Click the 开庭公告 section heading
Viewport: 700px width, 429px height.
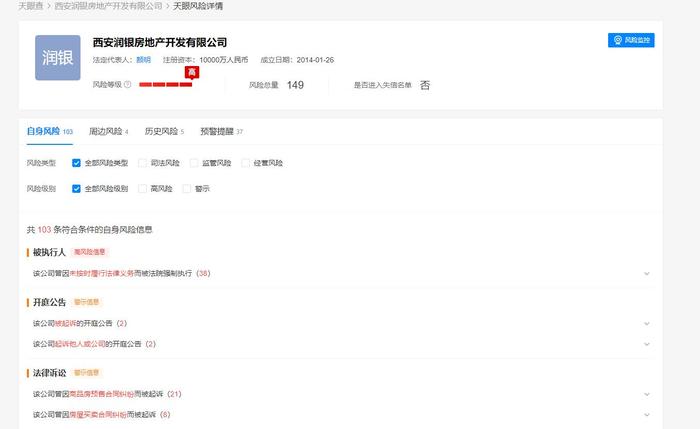[x=49, y=302]
